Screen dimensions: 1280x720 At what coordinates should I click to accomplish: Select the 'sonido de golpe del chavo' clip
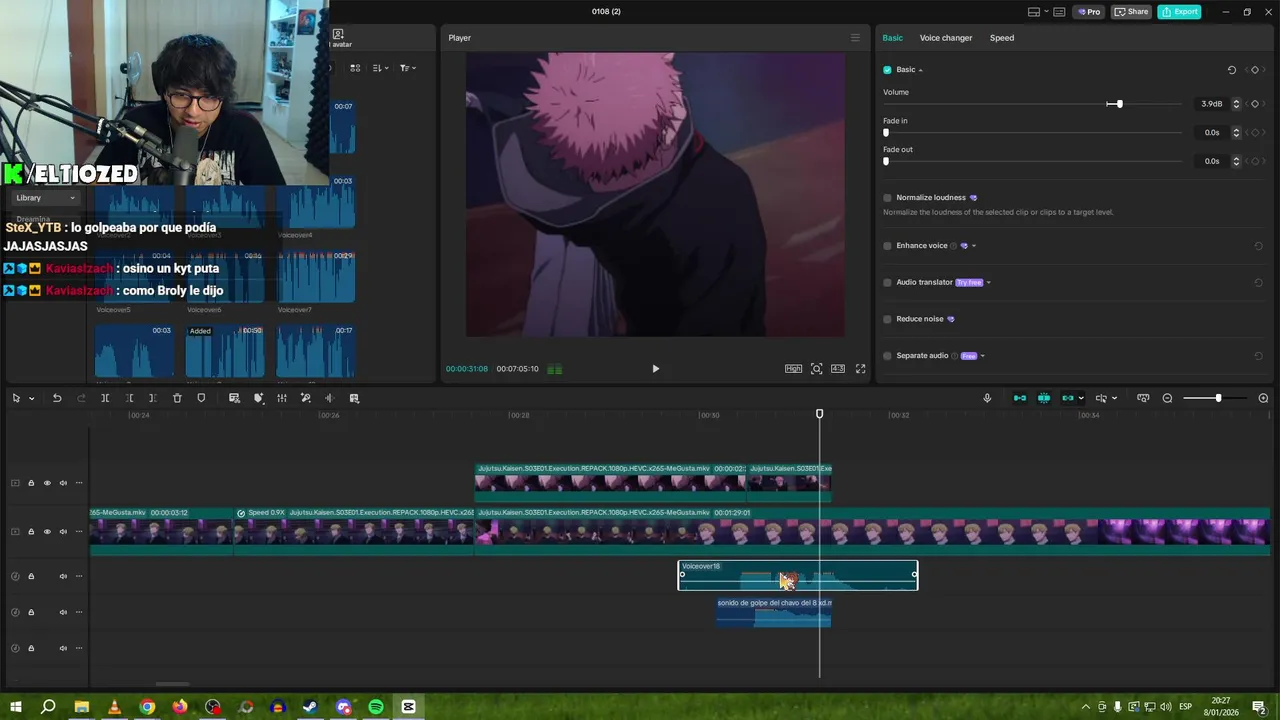pos(773,612)
